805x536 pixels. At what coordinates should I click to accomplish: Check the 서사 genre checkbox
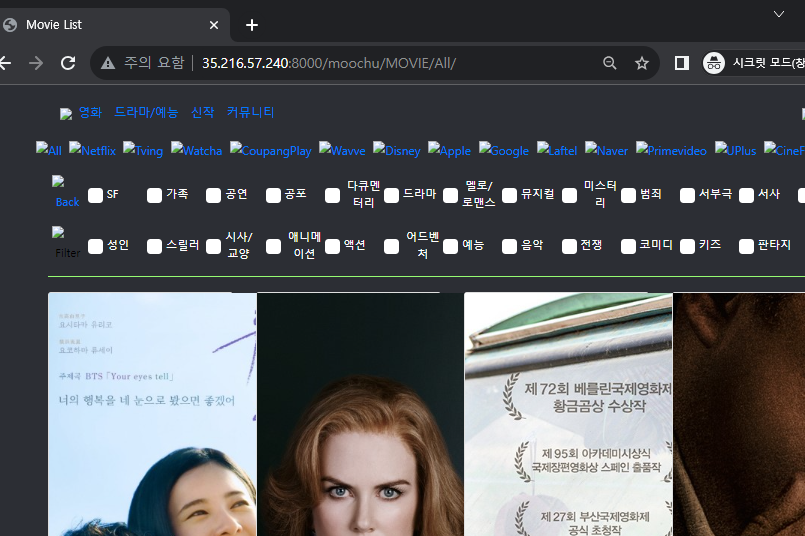coord(746,195)
